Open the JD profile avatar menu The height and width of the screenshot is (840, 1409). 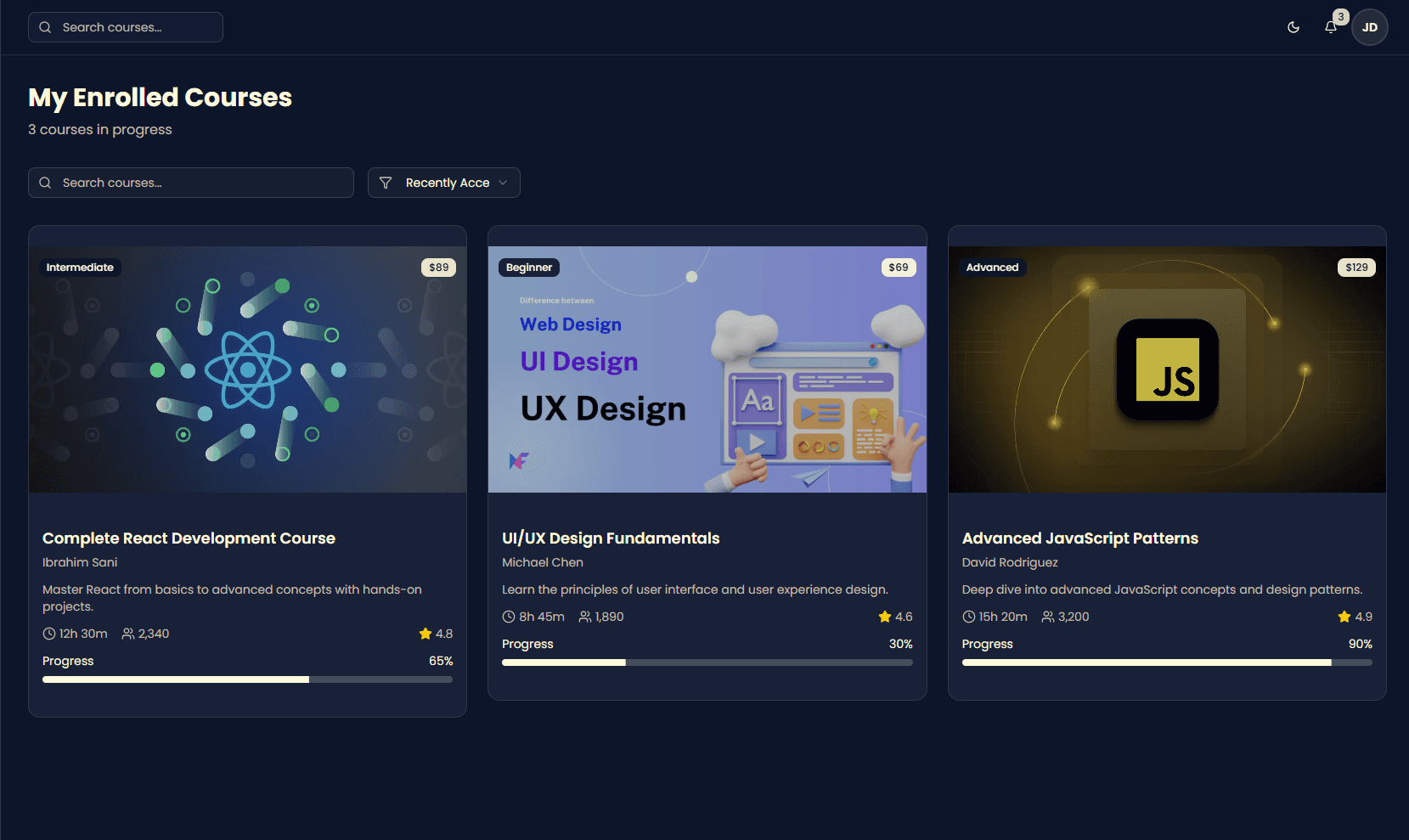(1369, 26)
